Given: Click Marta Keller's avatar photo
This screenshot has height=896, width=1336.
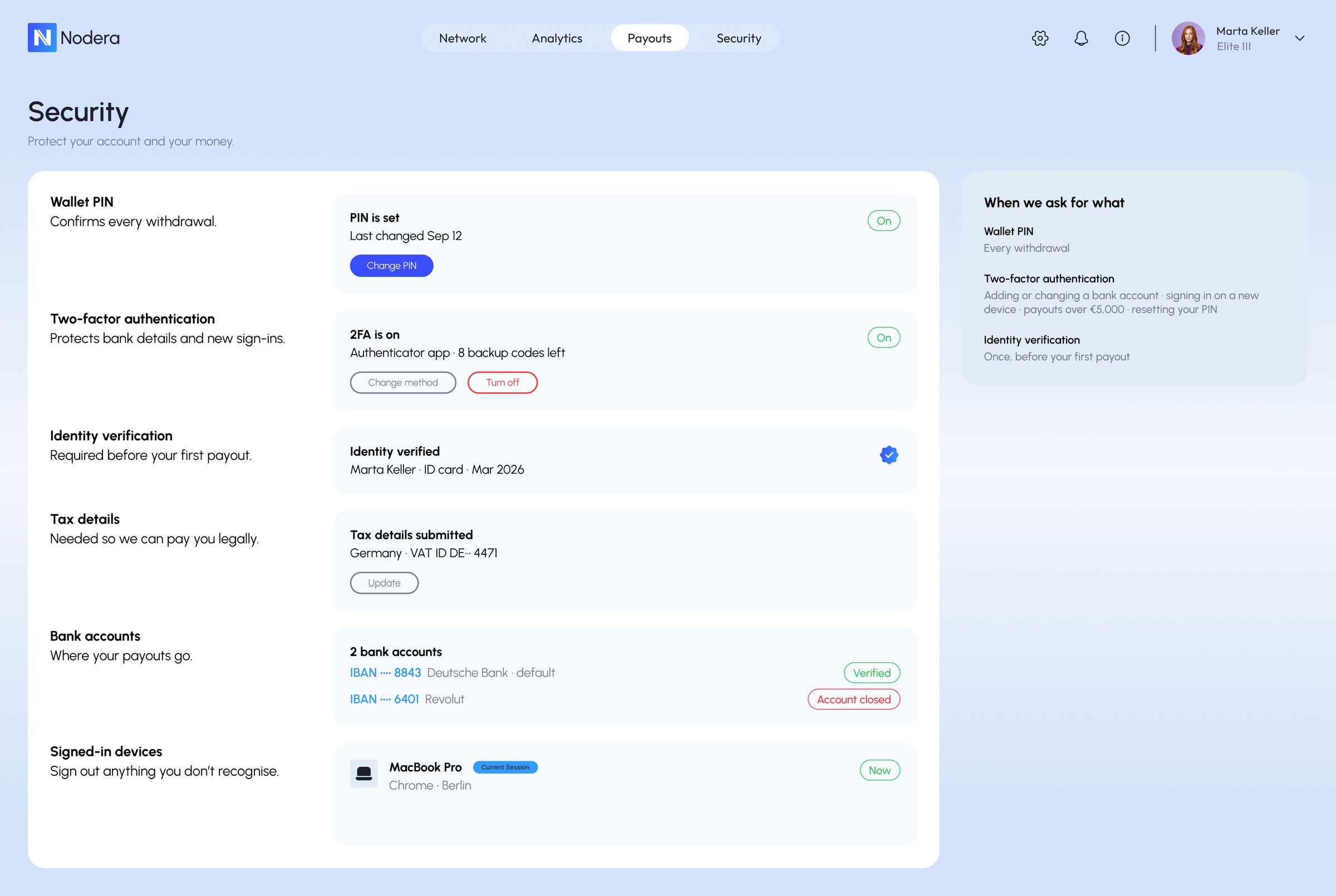Looking at the screenshot, I should point(1188,38).
